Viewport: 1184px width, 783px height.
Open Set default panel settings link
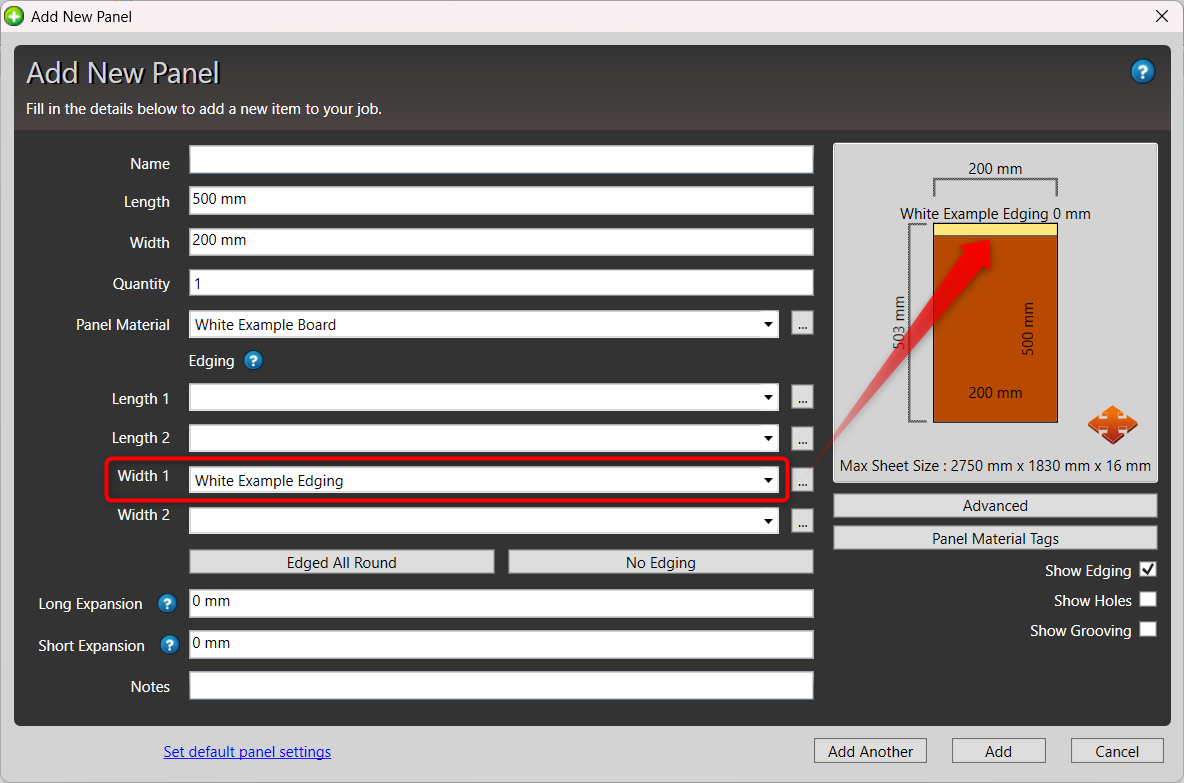tap(247, 751)
